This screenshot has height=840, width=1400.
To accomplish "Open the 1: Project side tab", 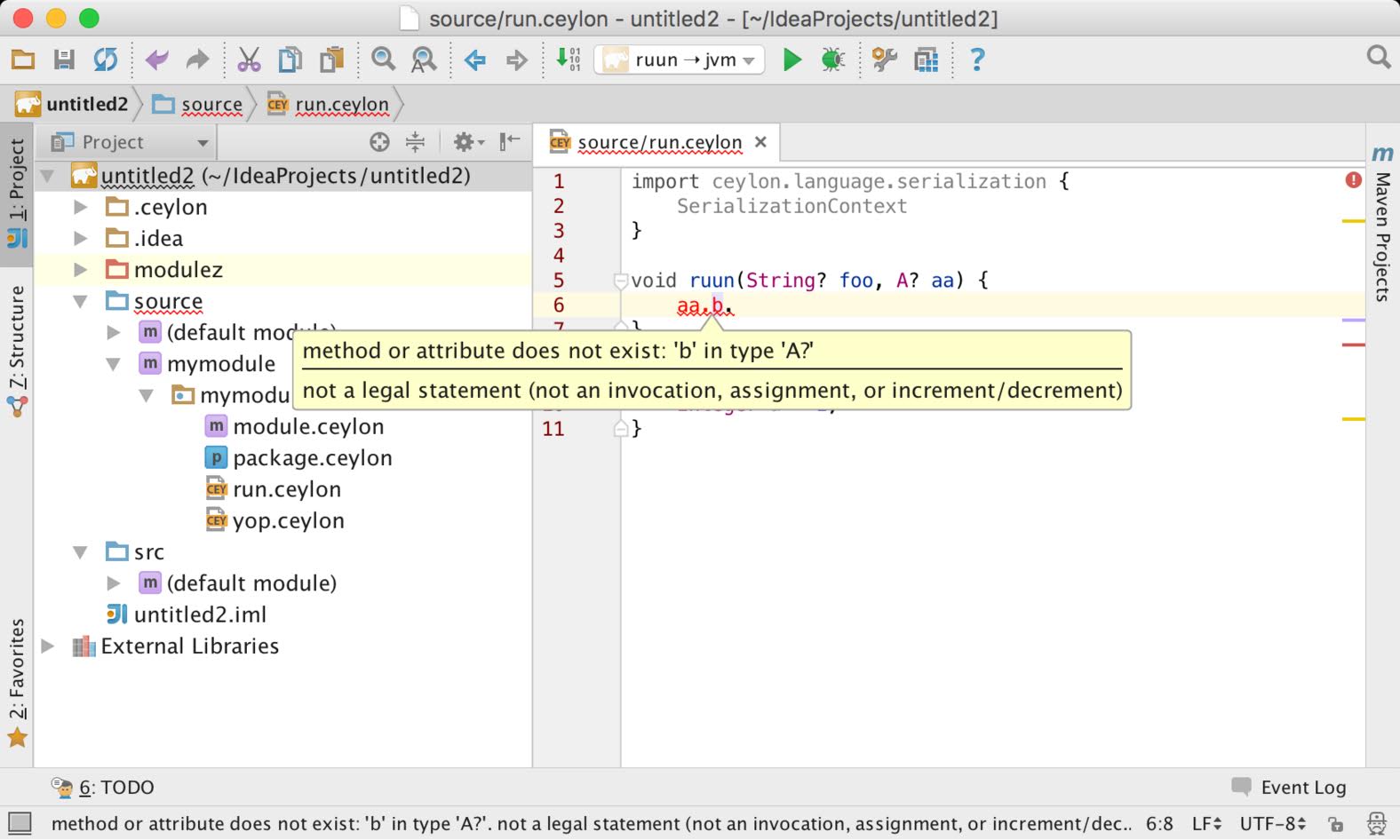I will click(x=17, y=193).
